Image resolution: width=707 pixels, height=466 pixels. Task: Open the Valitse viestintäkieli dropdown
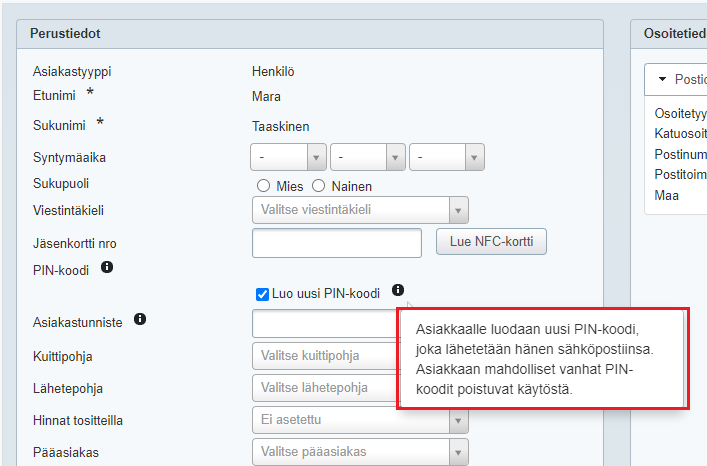[360, 210]
